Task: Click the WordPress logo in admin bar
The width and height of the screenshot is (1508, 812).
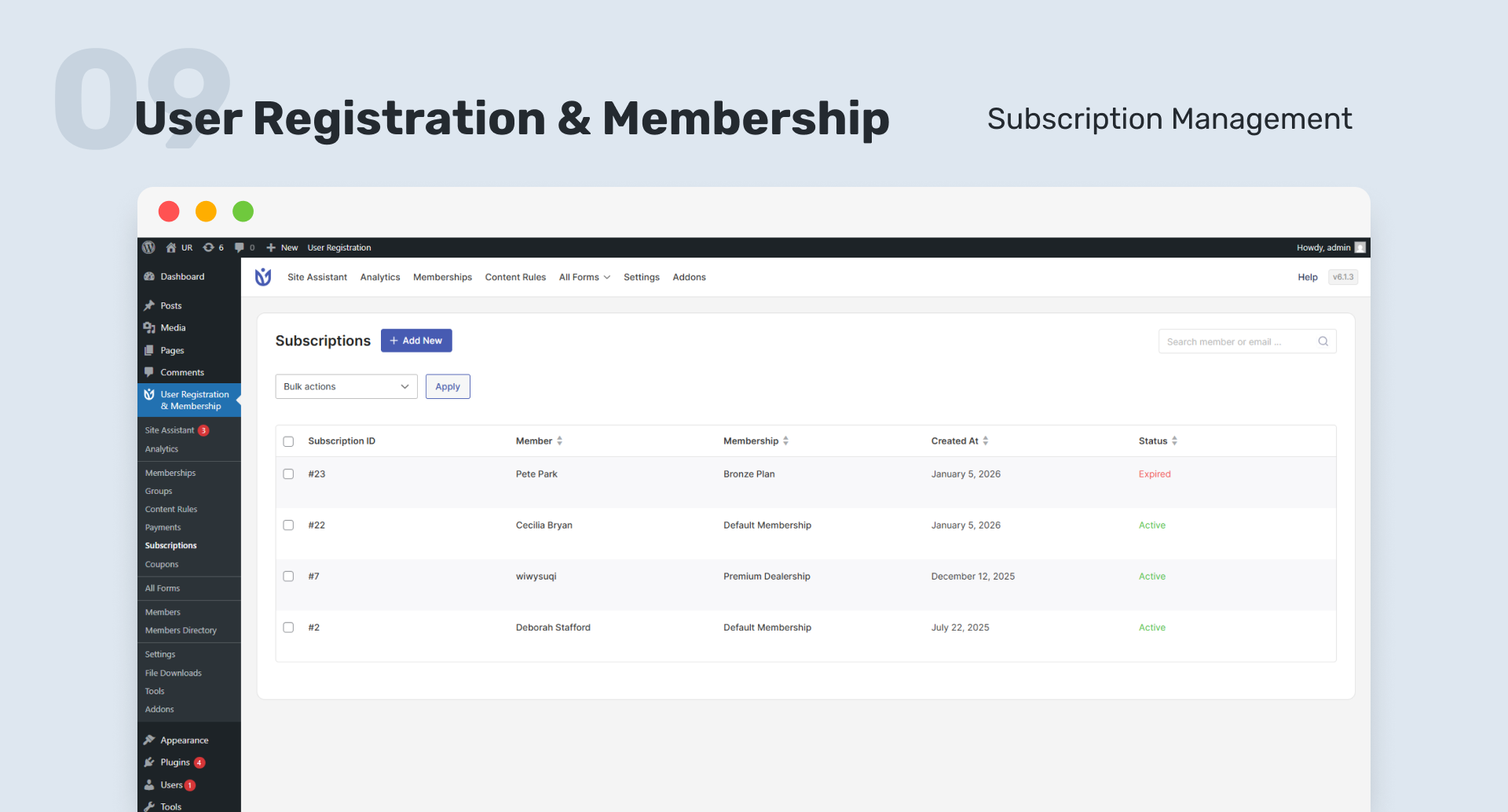Action: [148, 247]
